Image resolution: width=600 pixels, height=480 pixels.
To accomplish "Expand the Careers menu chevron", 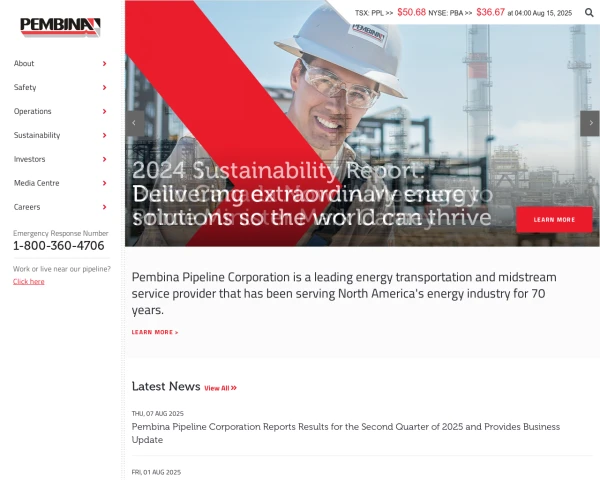I will (104, 207).
